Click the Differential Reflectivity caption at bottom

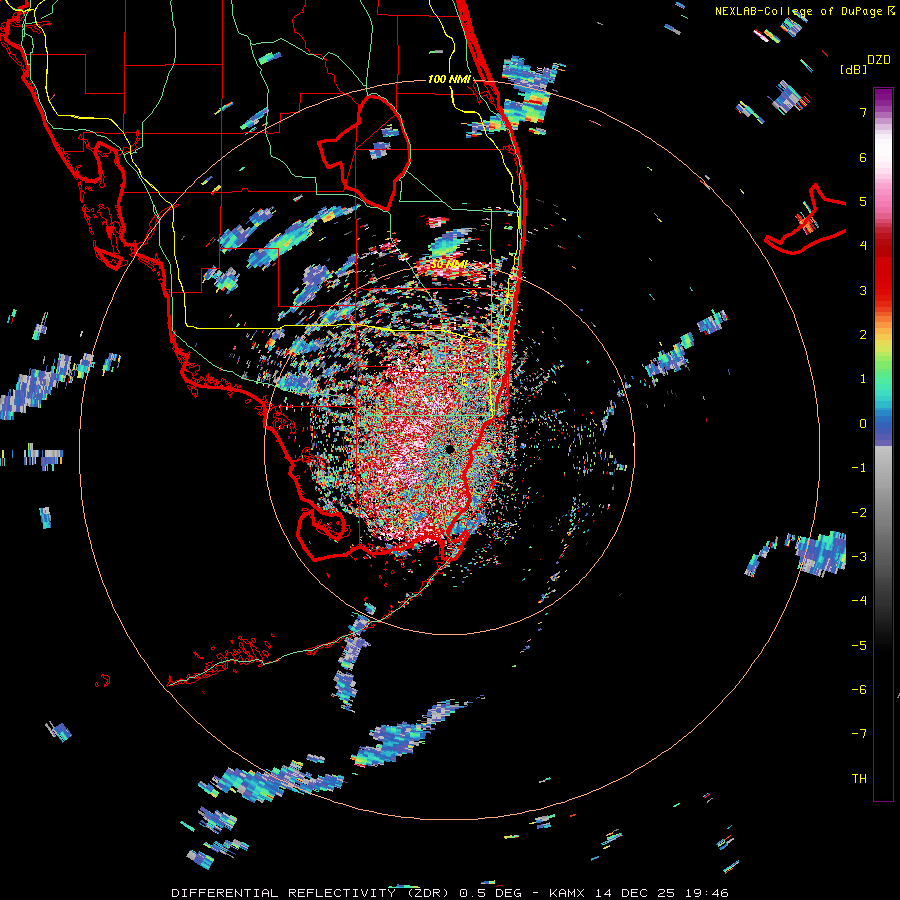[x=450, y=893]
